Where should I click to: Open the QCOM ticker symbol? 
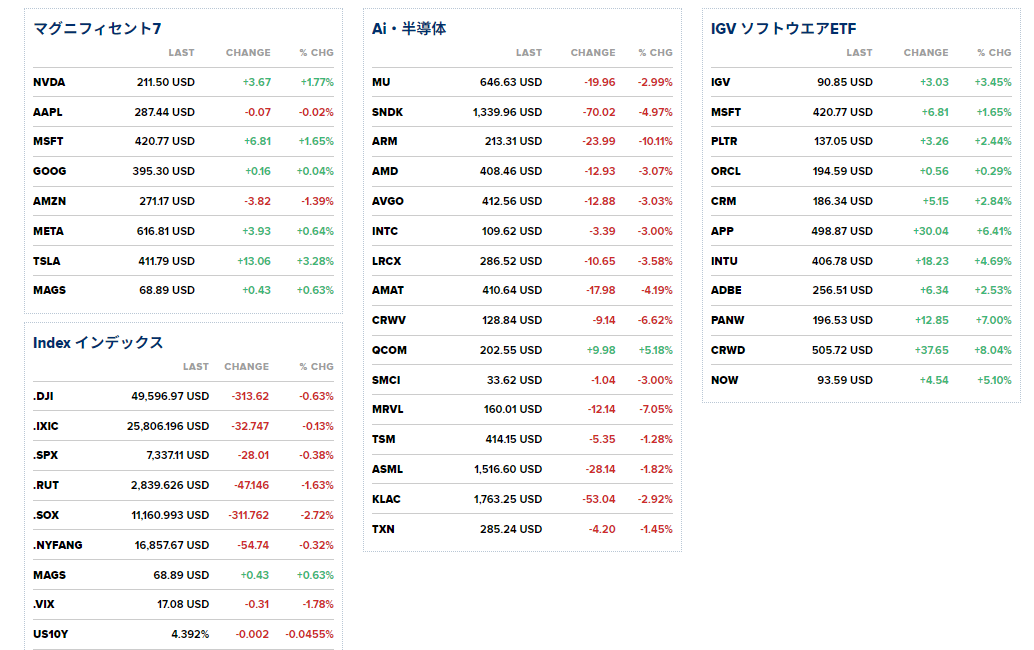(x=389, y=350)
